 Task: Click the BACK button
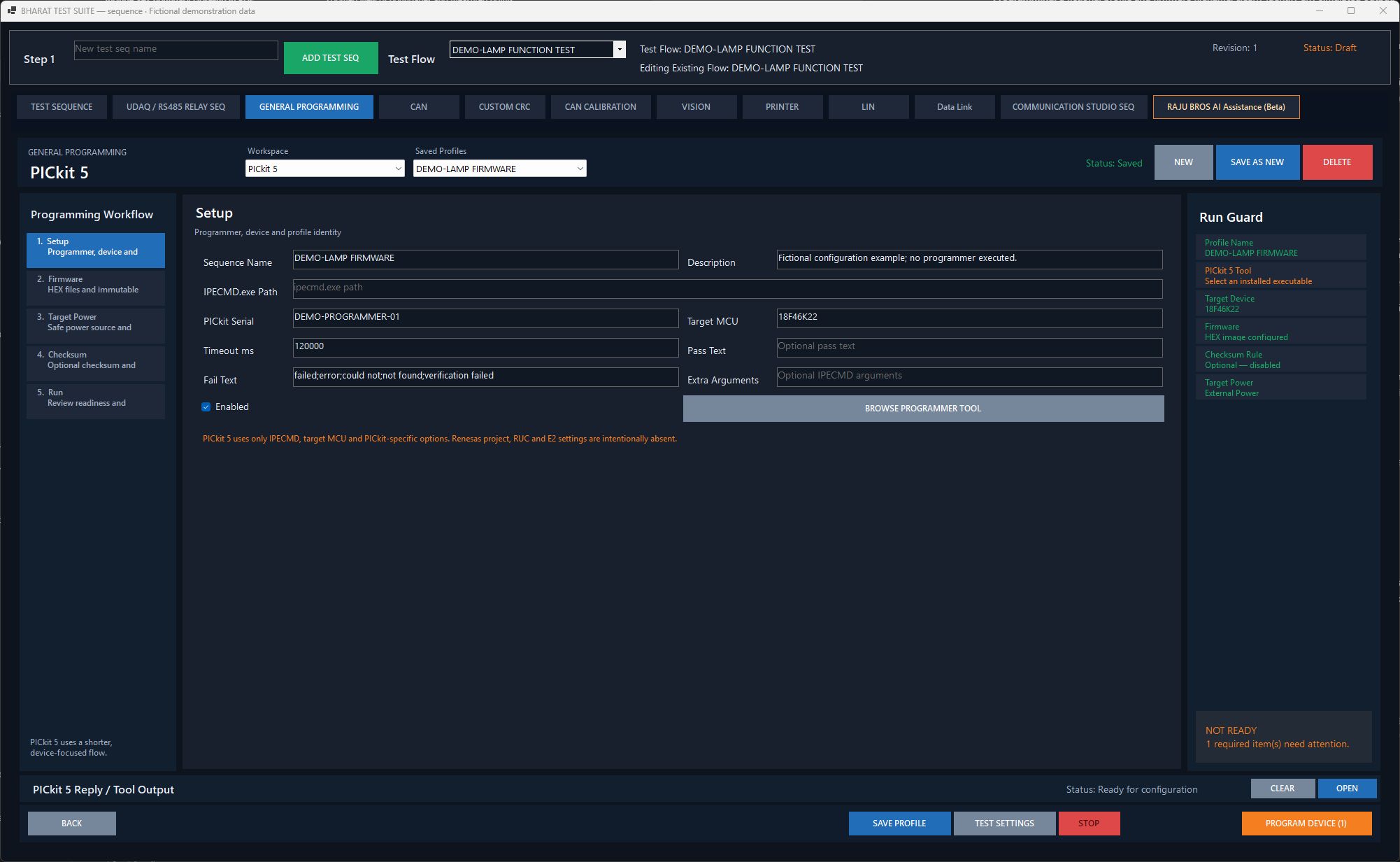tap(72, 824)
